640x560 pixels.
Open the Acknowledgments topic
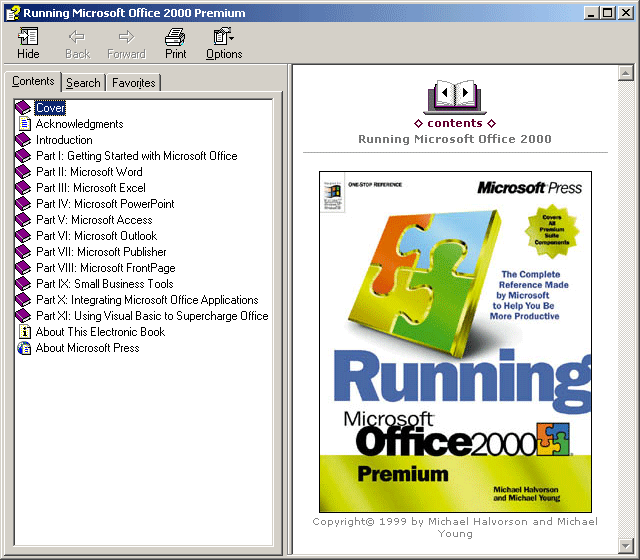pyautogui.click(x=79, y=124)
